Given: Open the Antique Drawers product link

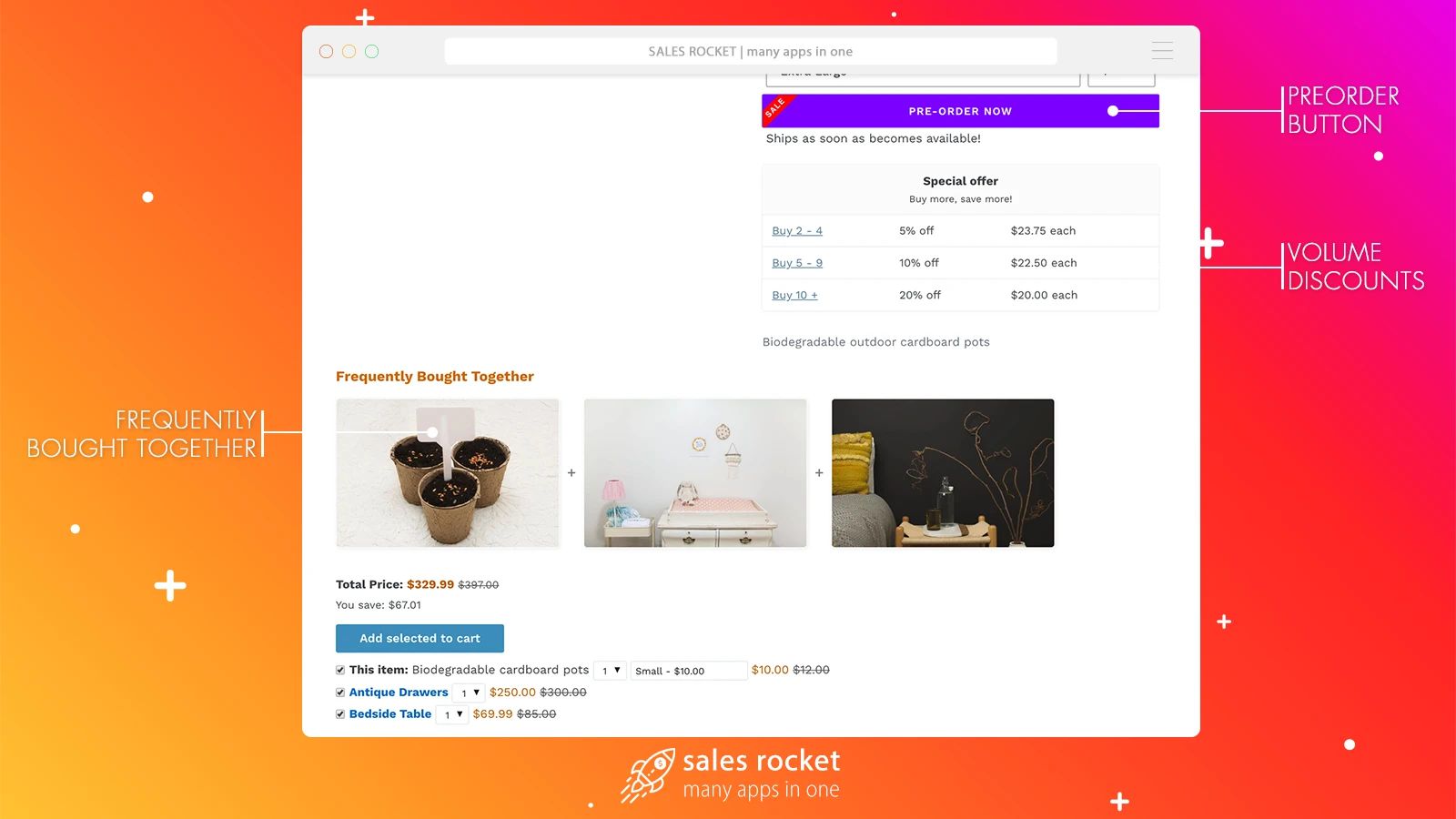Looking at the screenshot, I should pos(399,693).
